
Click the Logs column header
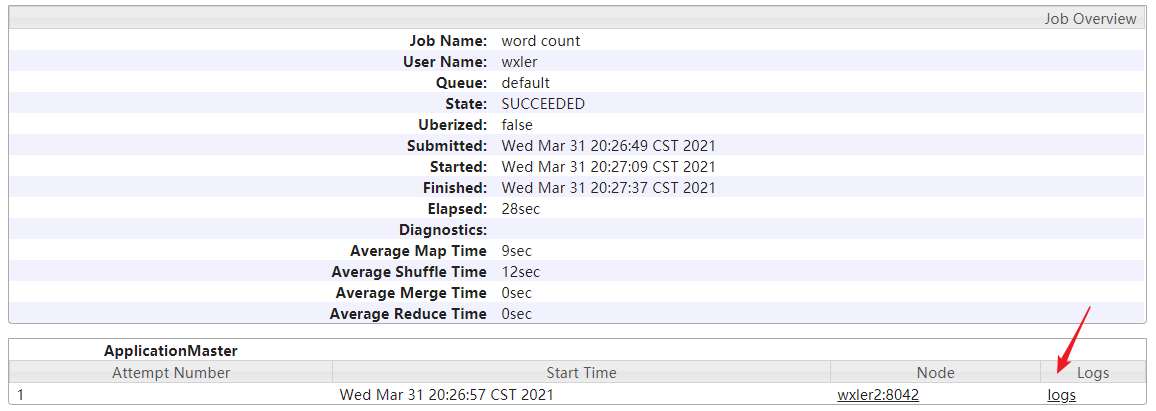[1093, 373]
